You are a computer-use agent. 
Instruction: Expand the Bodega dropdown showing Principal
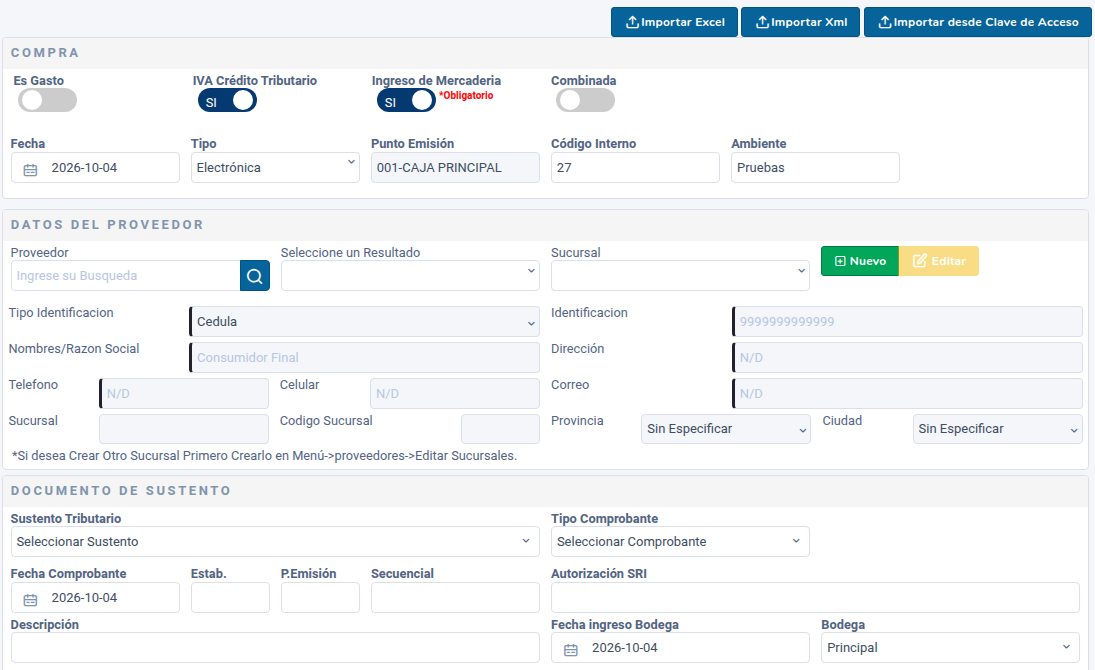tap(950, 648)
